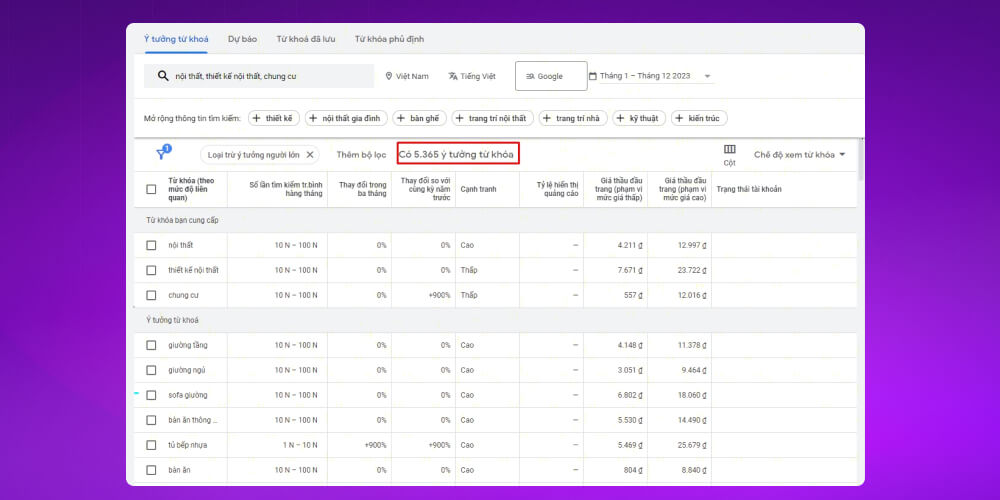The height and width of the screenshot is (500, 1000).
Task: Sort by Tỷ lệ hiển thị quảng cáo header
Action: point(557,189)
